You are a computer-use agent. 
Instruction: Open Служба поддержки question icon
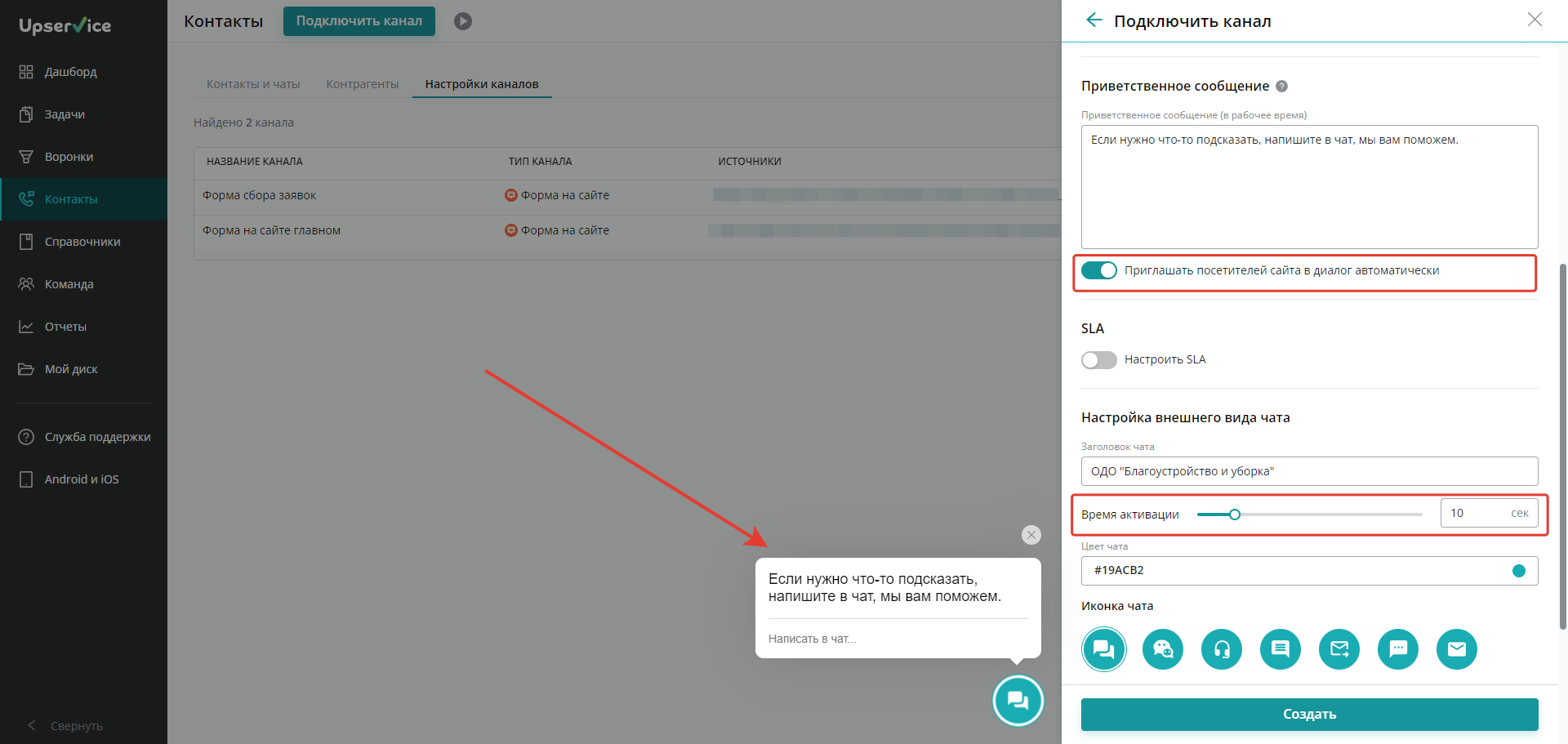26,437
